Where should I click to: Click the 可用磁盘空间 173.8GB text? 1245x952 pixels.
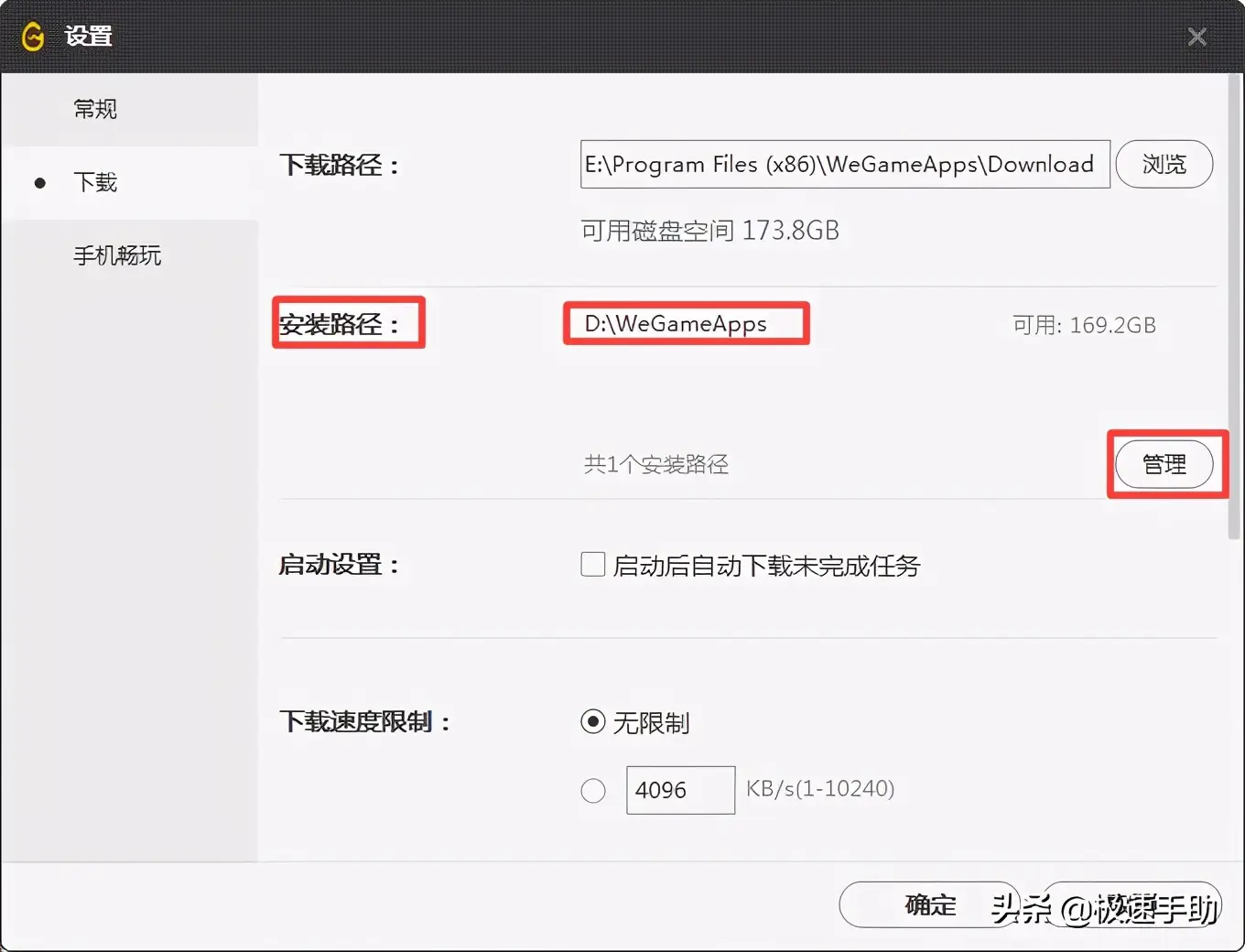tap(710, 230)
